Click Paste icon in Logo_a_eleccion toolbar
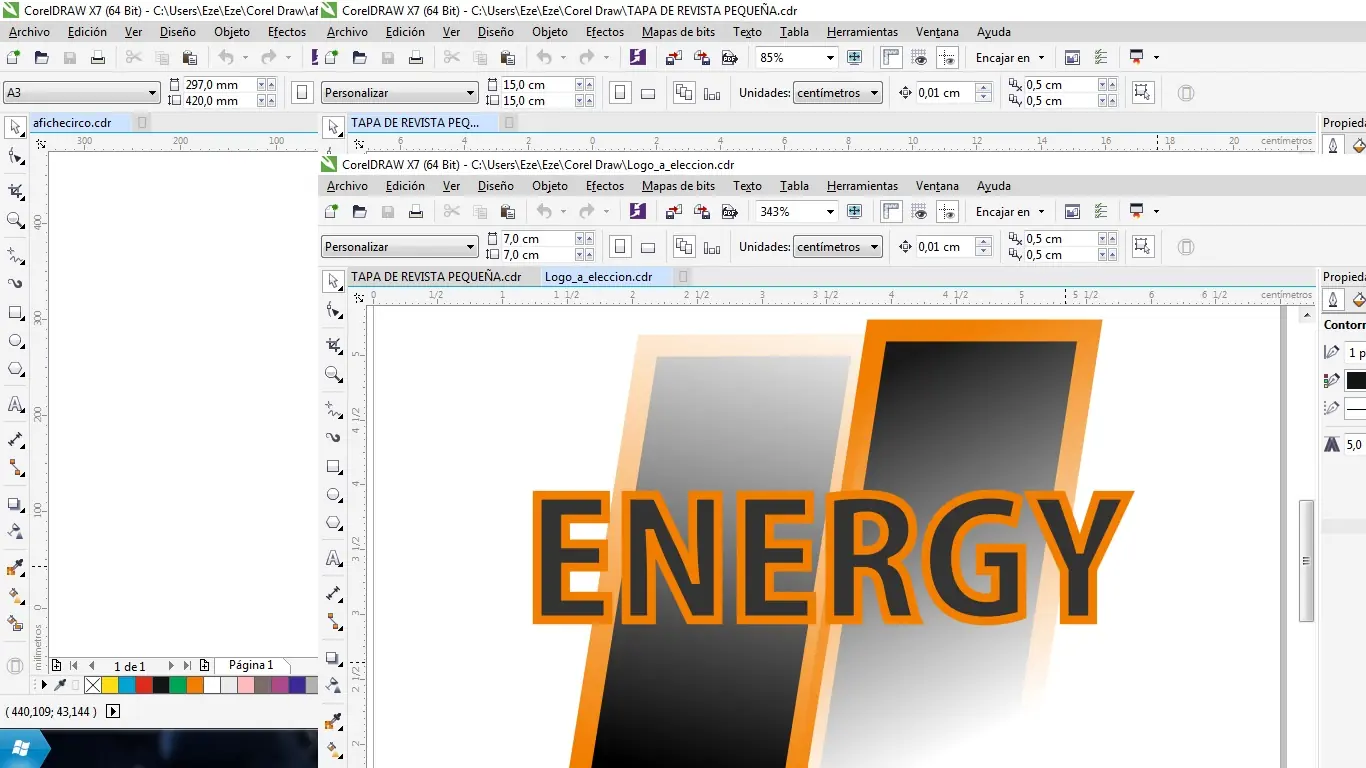This screenshot has width=1366, height=768. click(x=508, y=212)
